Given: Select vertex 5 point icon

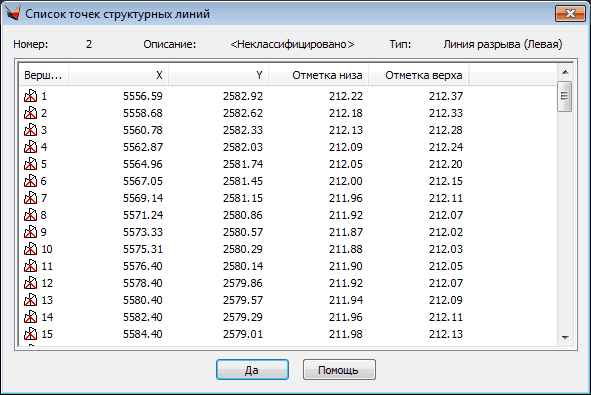Looking at the screenshot, I should (x=31, y=164).
